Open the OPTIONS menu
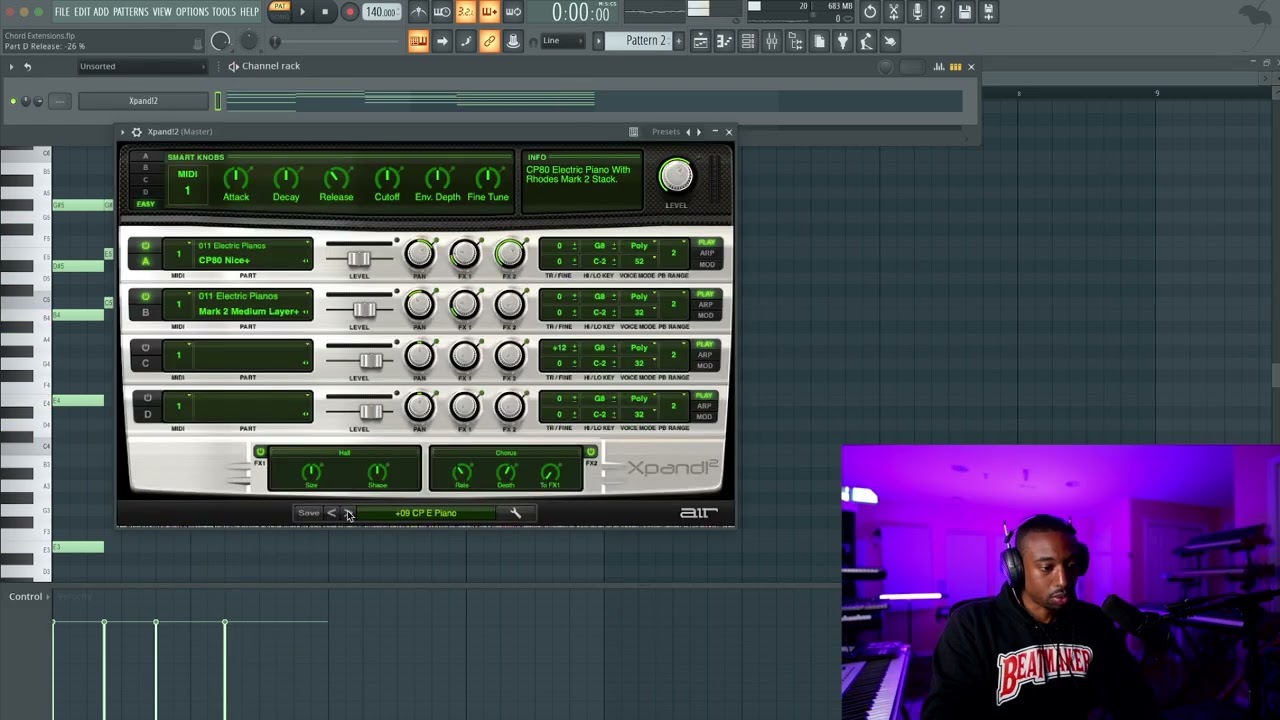Image resolution: width=1280 pixels, height=720 pixels. point(192,12)
